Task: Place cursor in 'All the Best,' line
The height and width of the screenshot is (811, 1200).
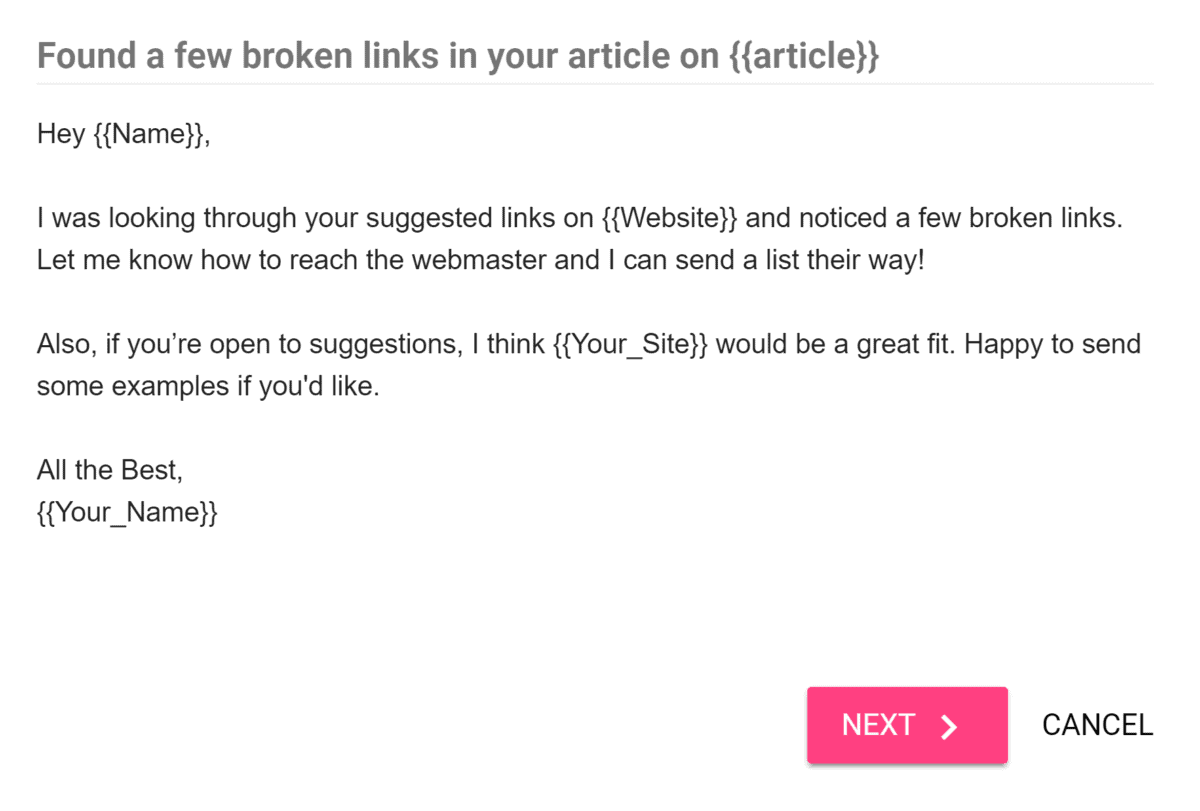Action: (x=110, y=470)
